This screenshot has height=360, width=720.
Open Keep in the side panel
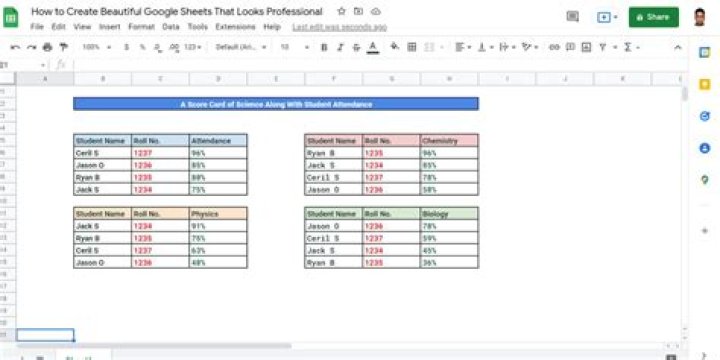click(x=704, y=84)
